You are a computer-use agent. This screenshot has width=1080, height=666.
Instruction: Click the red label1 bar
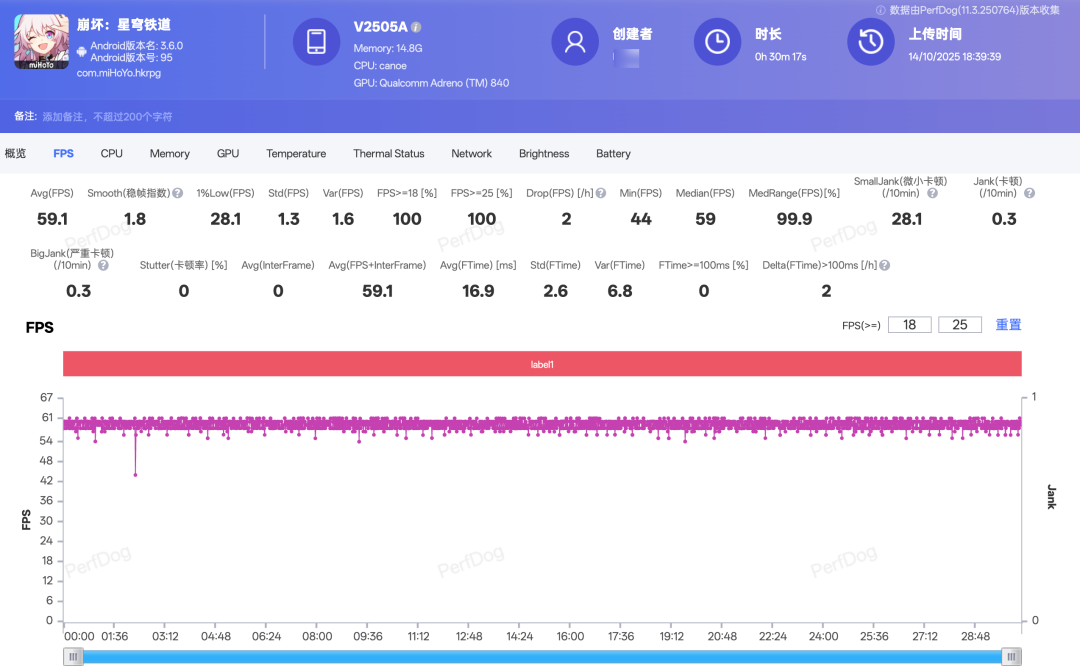point(541,364)
